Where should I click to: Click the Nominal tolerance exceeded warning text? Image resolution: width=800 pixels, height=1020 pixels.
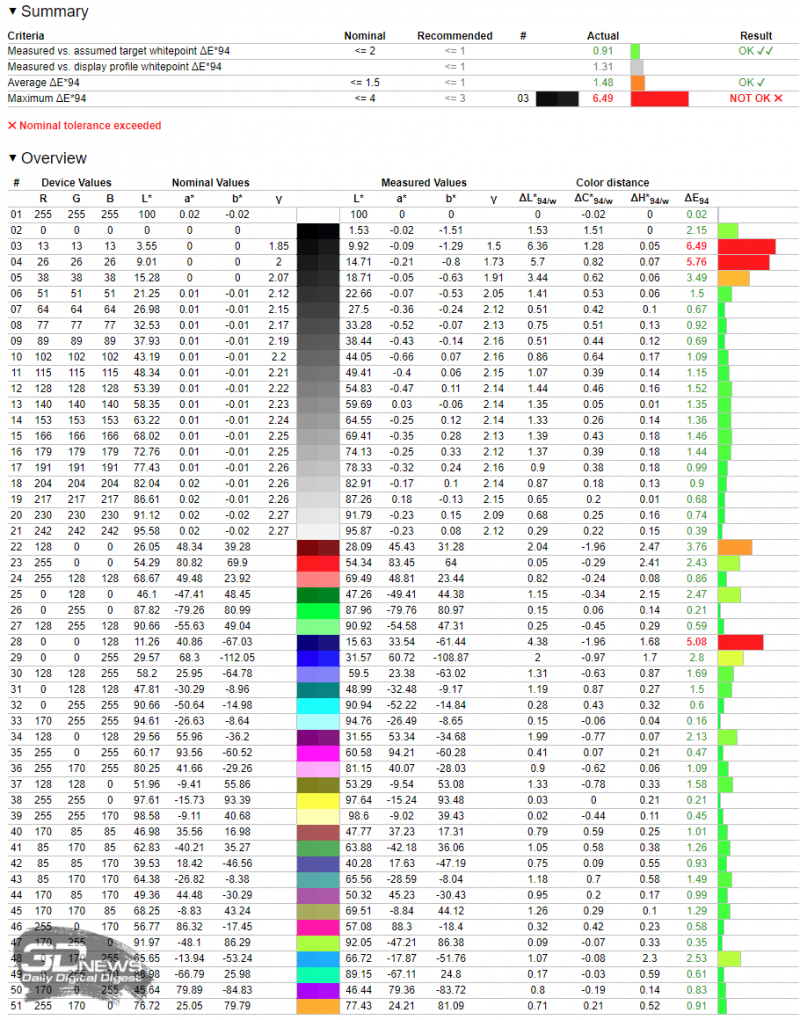(x=91, y=126)
